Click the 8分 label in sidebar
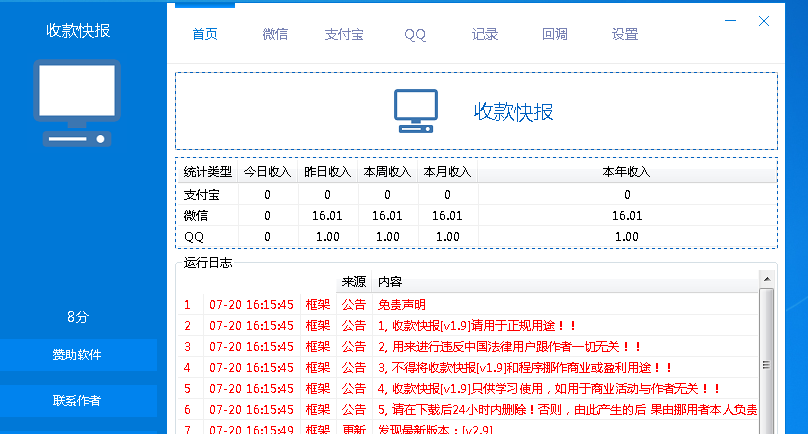This screenshot has height=434, width=808. (x=78, y=317)
